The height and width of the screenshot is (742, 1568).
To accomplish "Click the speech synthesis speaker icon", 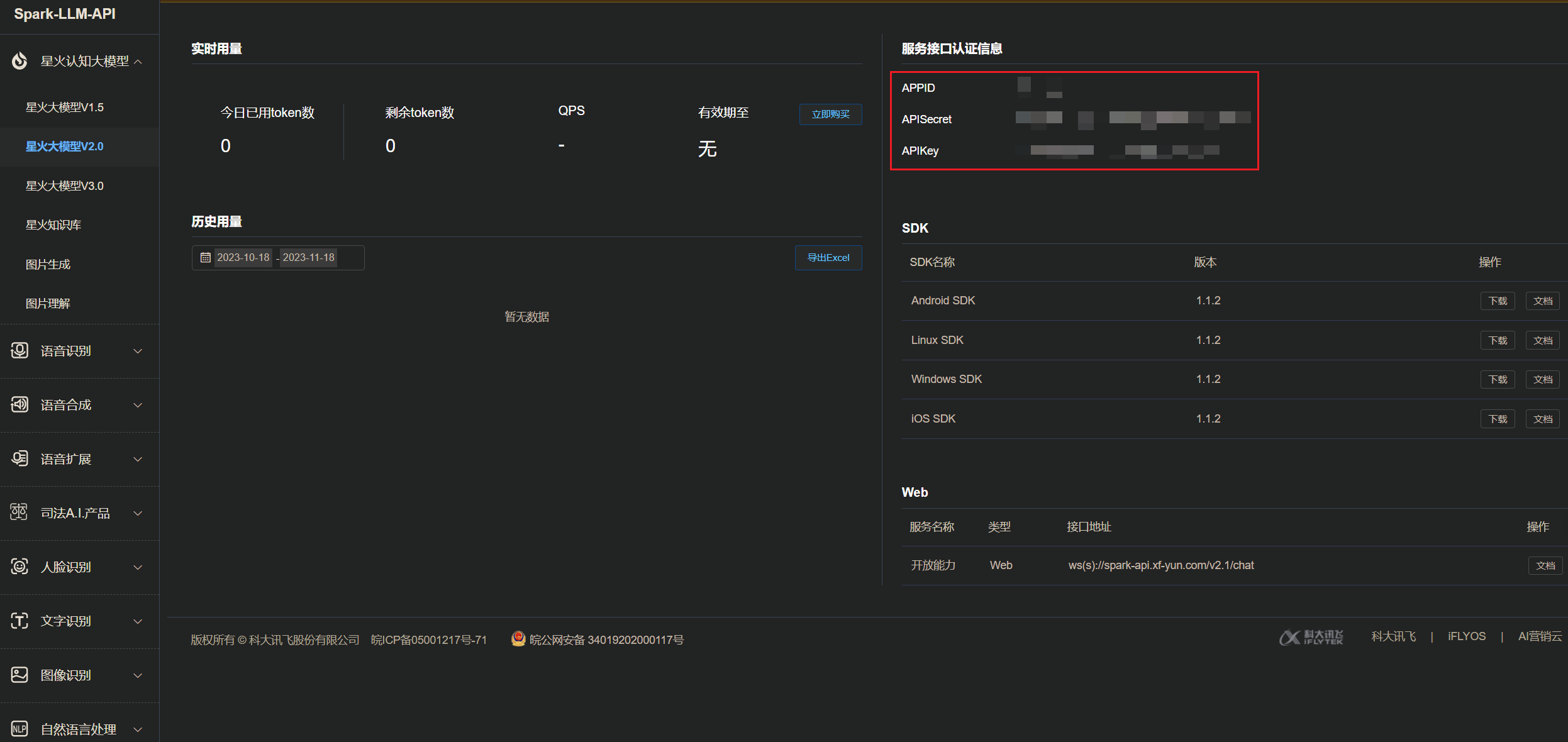I will (x=19, y=404).
